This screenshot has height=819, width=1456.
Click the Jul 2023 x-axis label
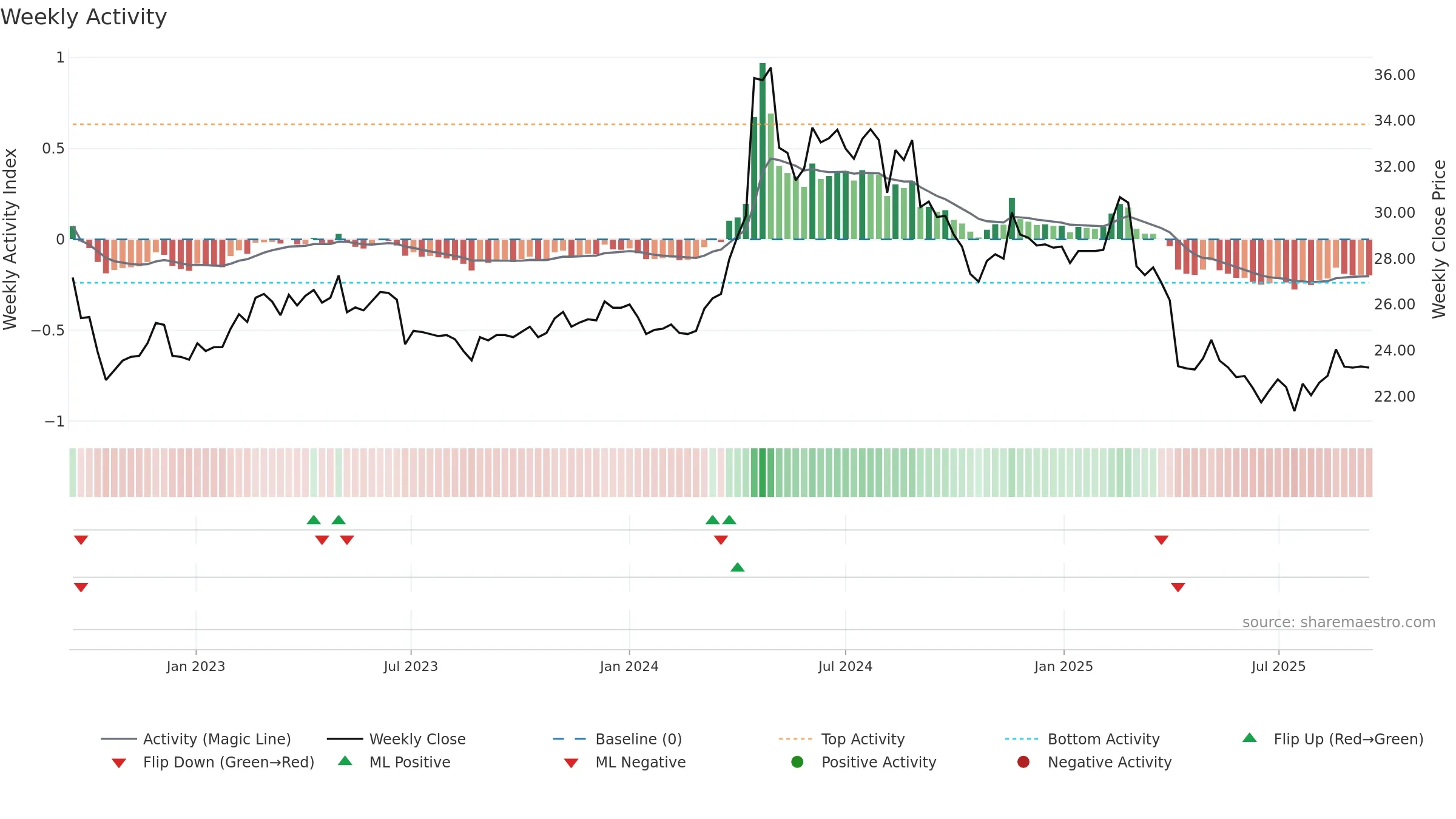411,667
